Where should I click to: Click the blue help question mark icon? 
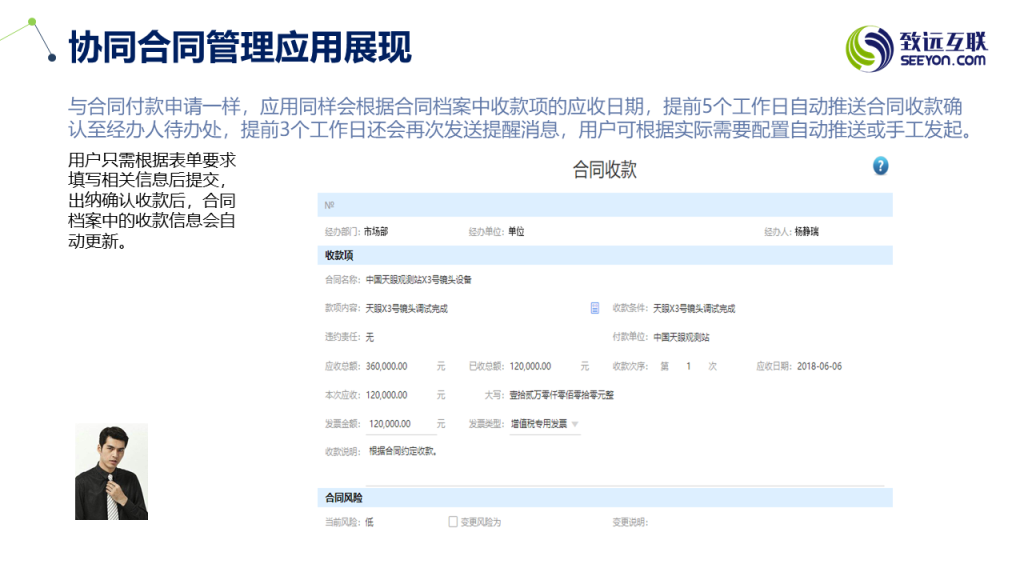coord(880,166)
